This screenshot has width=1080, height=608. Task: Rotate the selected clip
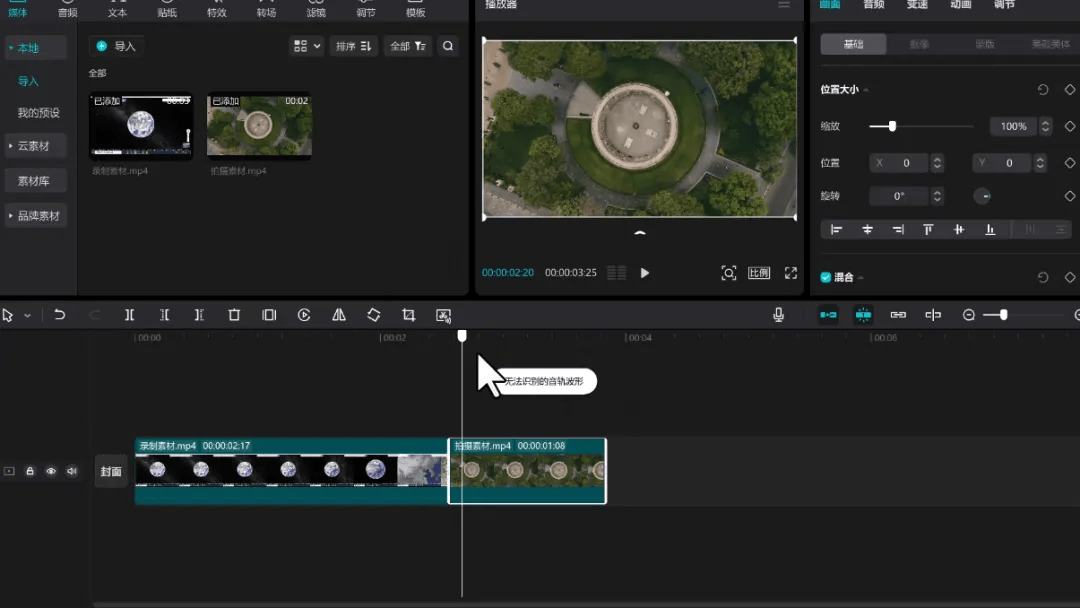(x=374, y=315)
